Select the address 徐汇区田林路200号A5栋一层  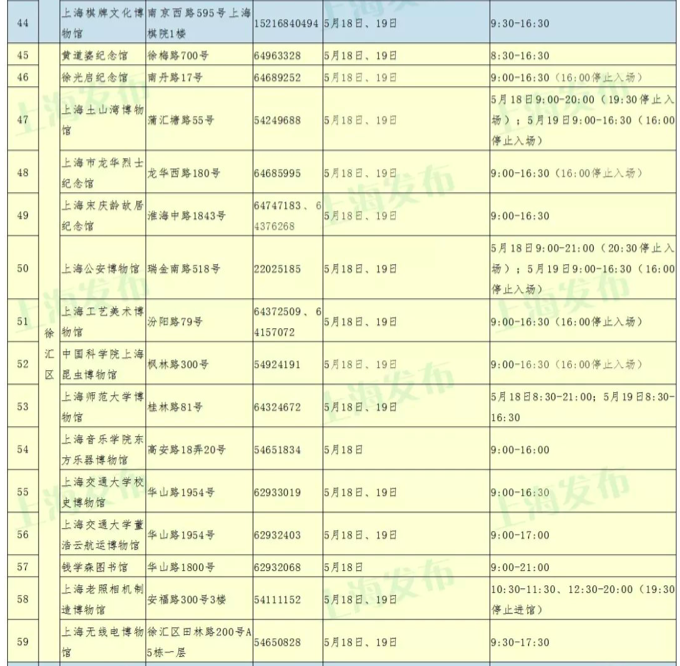click(199, 642)
